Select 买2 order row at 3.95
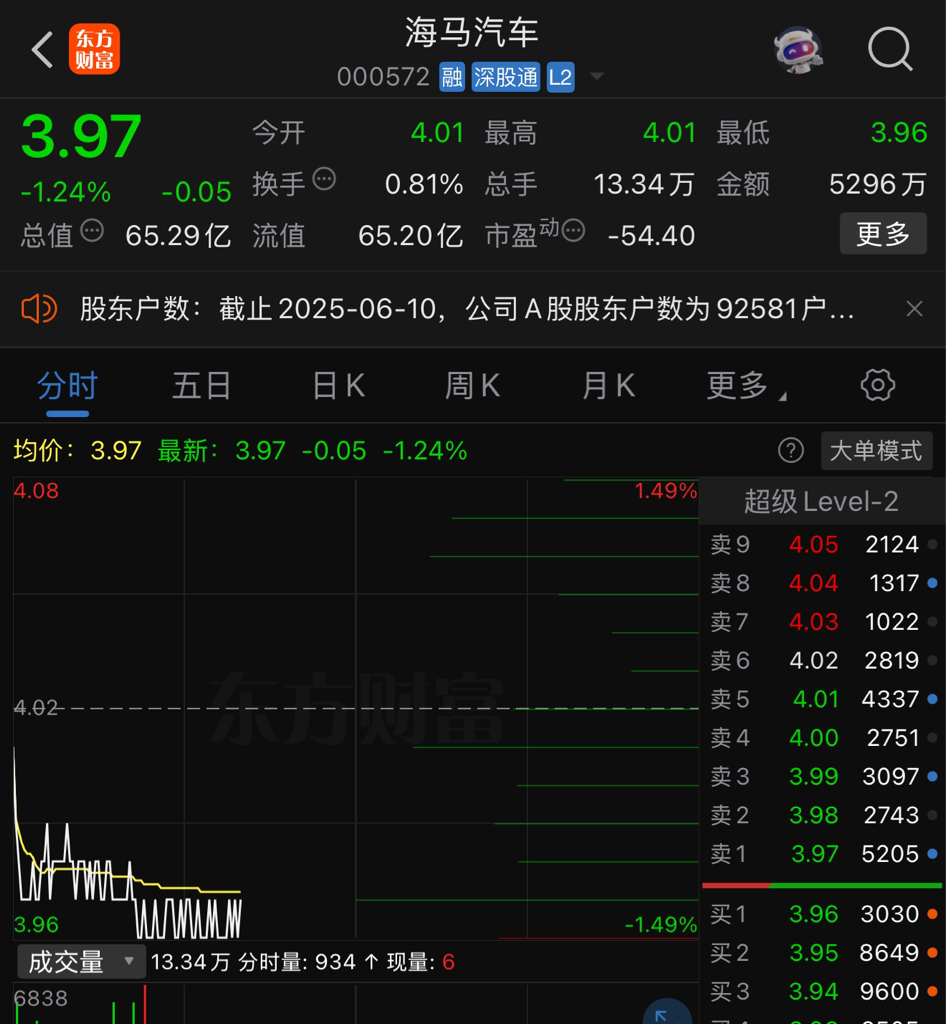The width and height of the screenshot is (946, 1024). (823, 952)
